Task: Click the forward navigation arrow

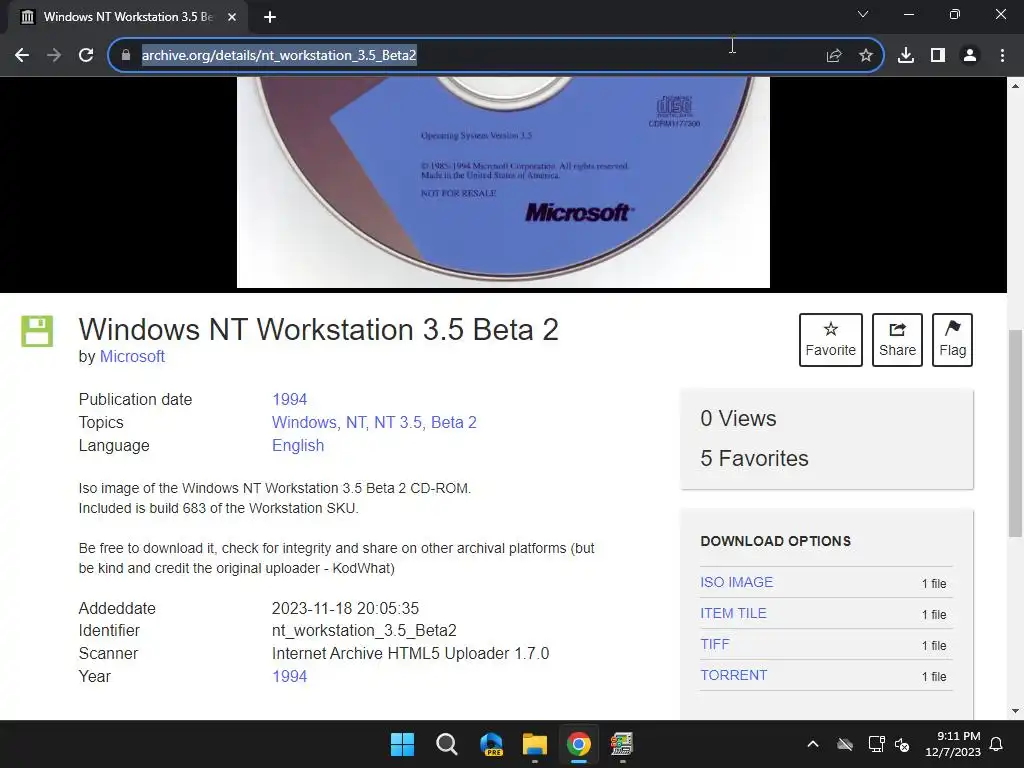Action: tap(54, 56)
